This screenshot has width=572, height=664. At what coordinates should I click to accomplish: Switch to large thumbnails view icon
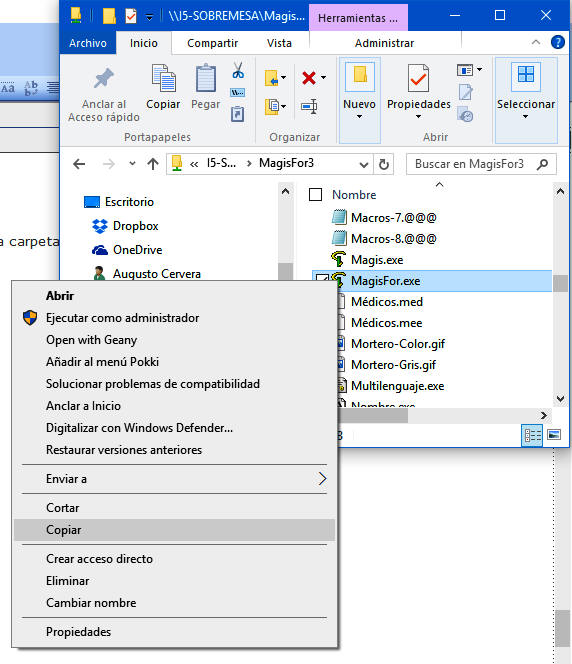[554, 434]
